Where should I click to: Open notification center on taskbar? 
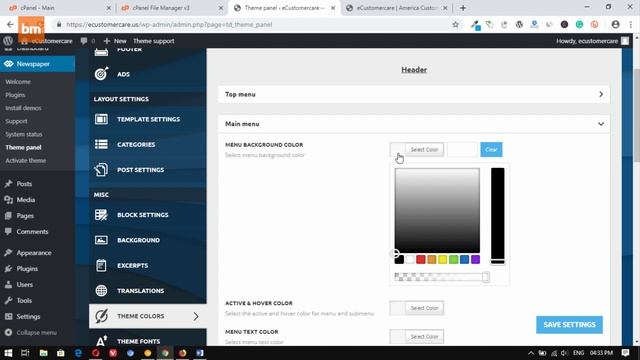[x=625, y=353]
